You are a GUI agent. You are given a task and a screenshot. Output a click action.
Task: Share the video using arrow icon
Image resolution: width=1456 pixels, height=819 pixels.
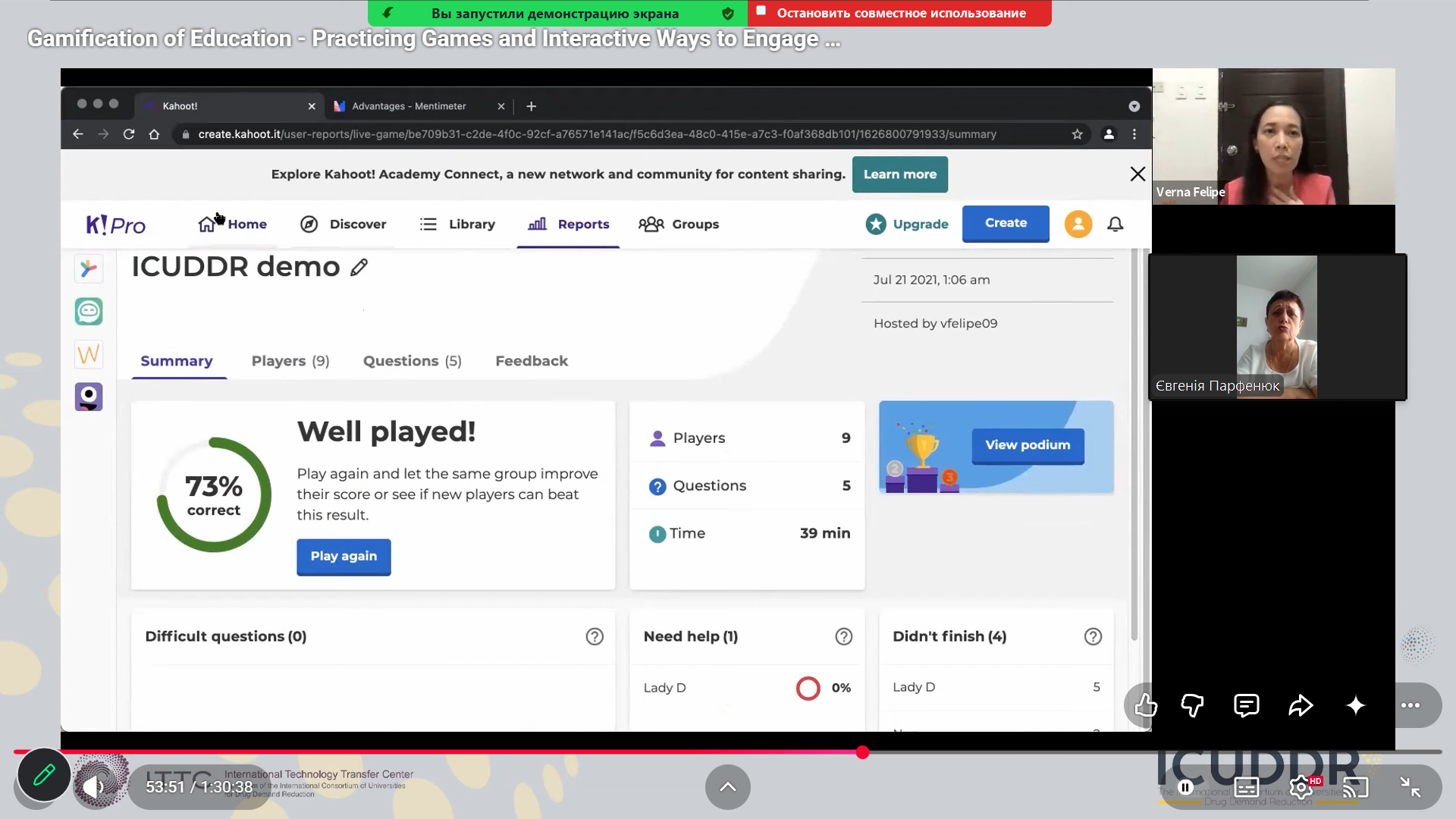[1301, 706]
